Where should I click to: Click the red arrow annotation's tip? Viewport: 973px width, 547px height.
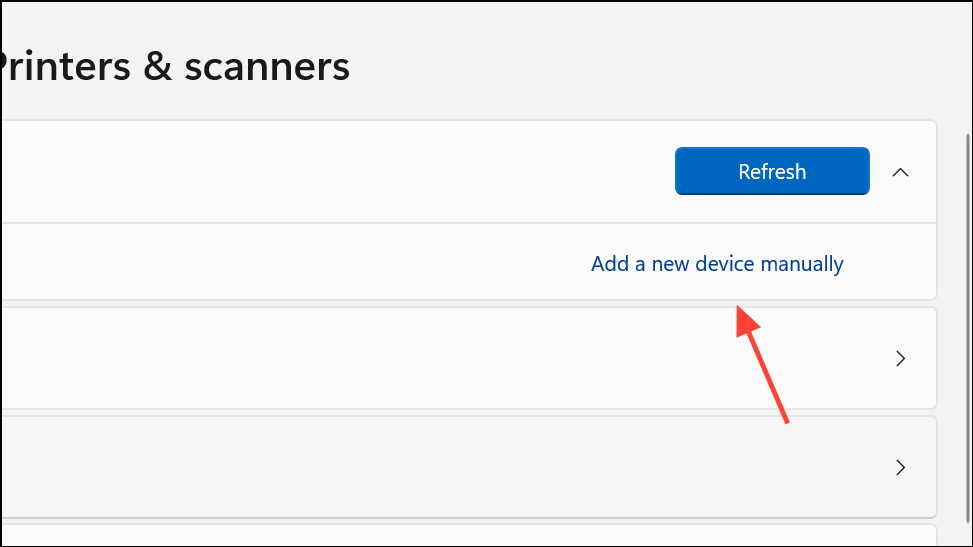tap(740, 309)
